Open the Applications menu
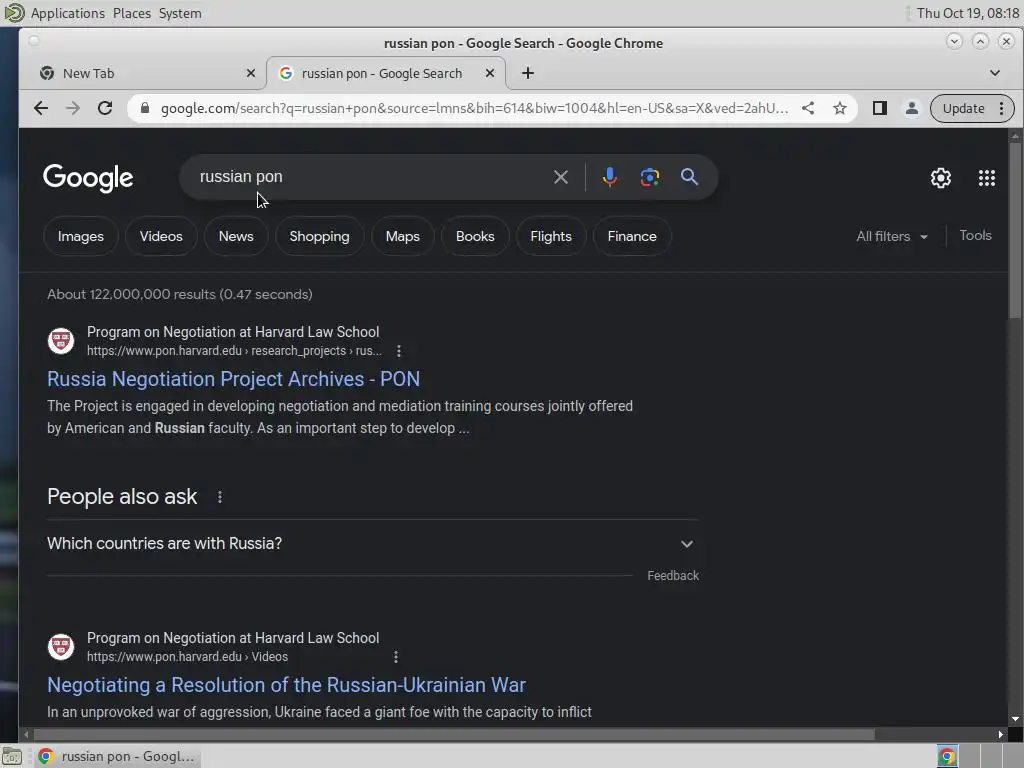Image resolution: width=1024 pixels, height=768 pixels. tap(67, 13)
